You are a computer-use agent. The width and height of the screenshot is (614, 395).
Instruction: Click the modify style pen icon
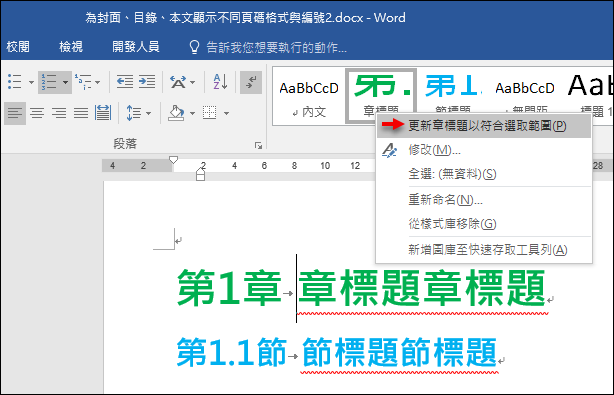389,150
